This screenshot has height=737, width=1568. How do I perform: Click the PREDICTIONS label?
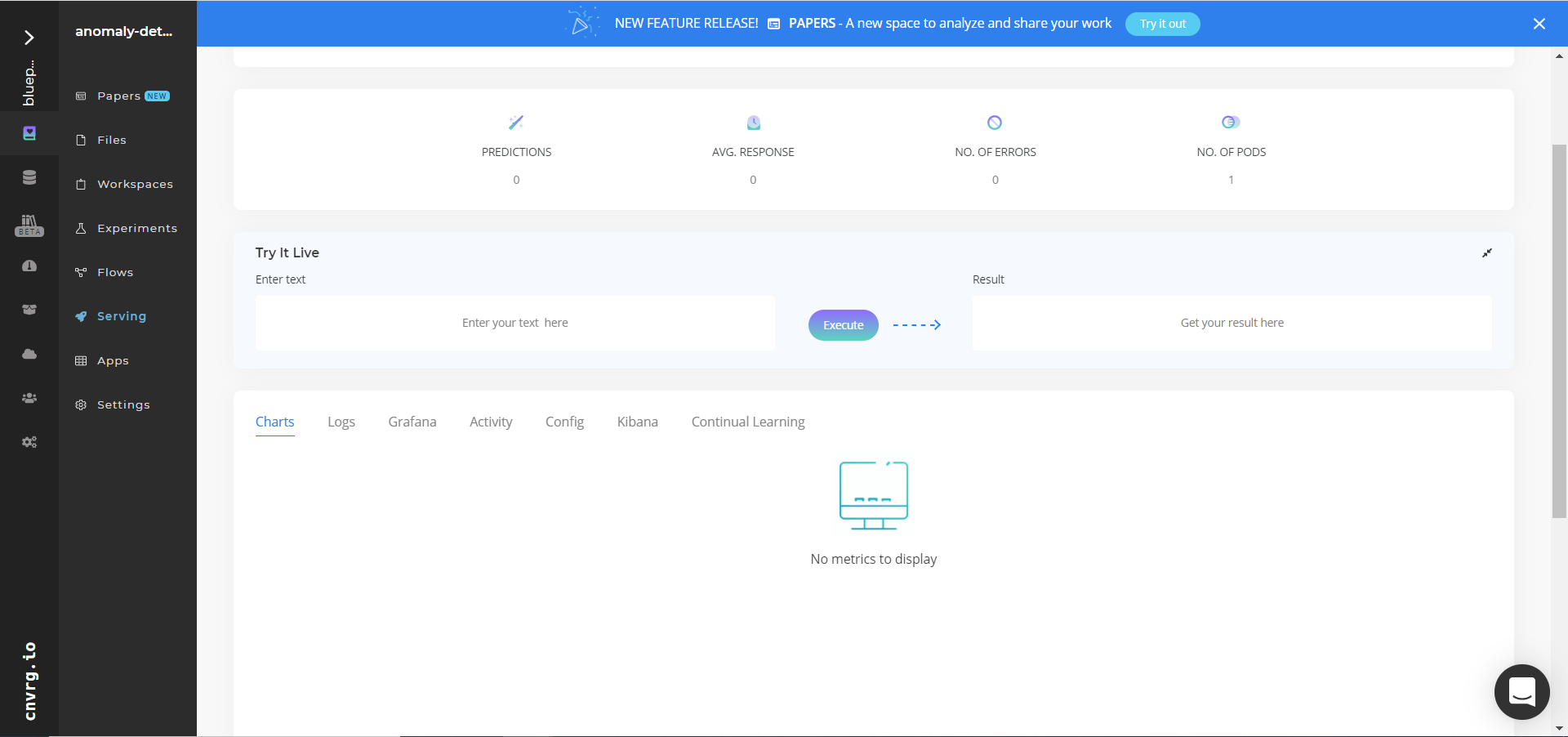point(516,152)
